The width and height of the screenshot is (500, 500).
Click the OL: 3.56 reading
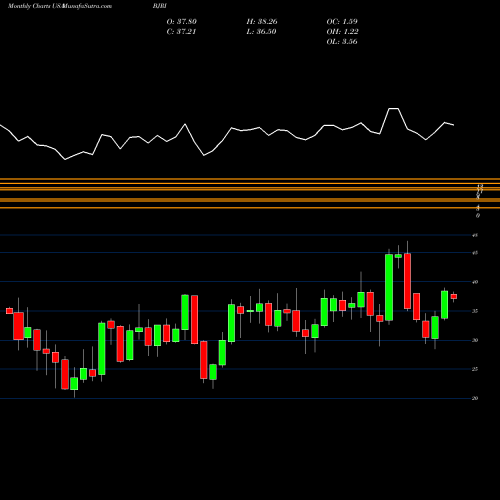pos(342,42)
